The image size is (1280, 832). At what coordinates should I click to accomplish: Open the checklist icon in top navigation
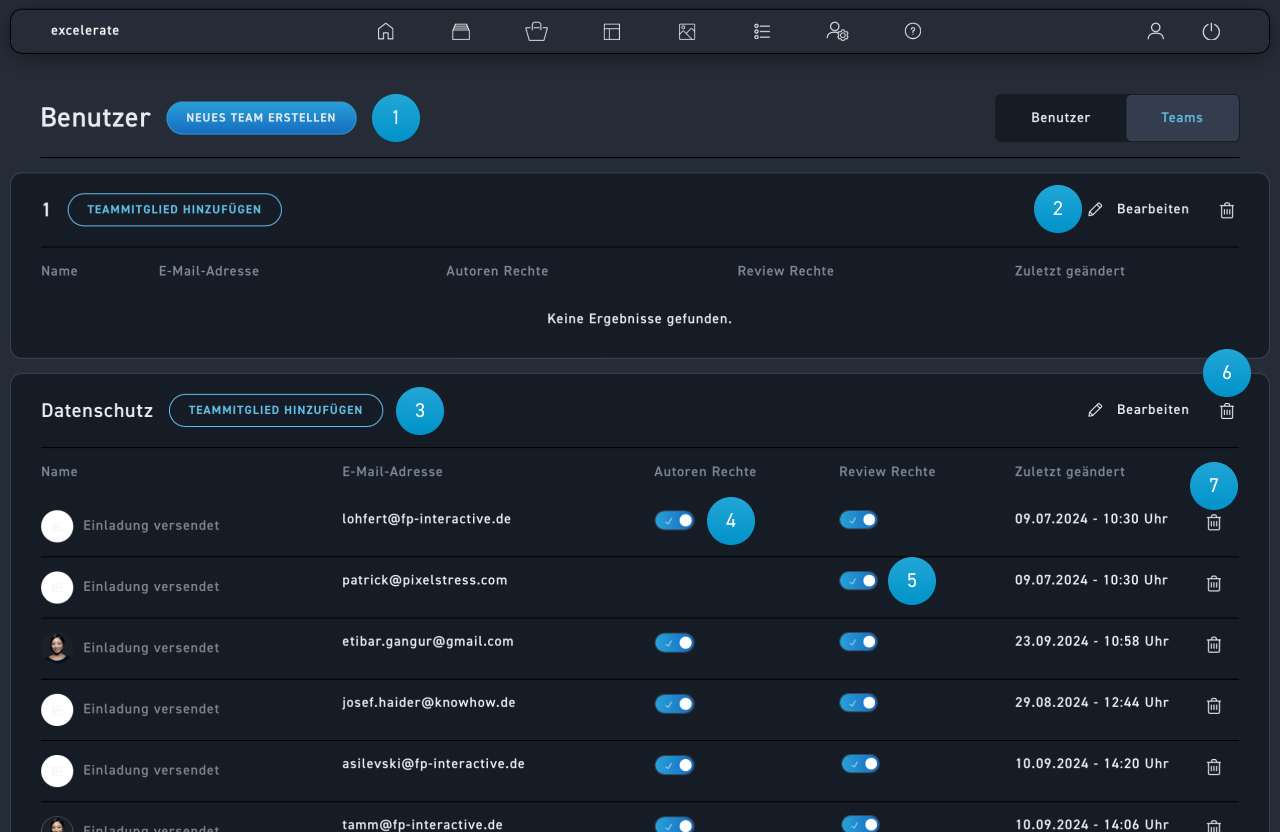(x=762, y=31)
